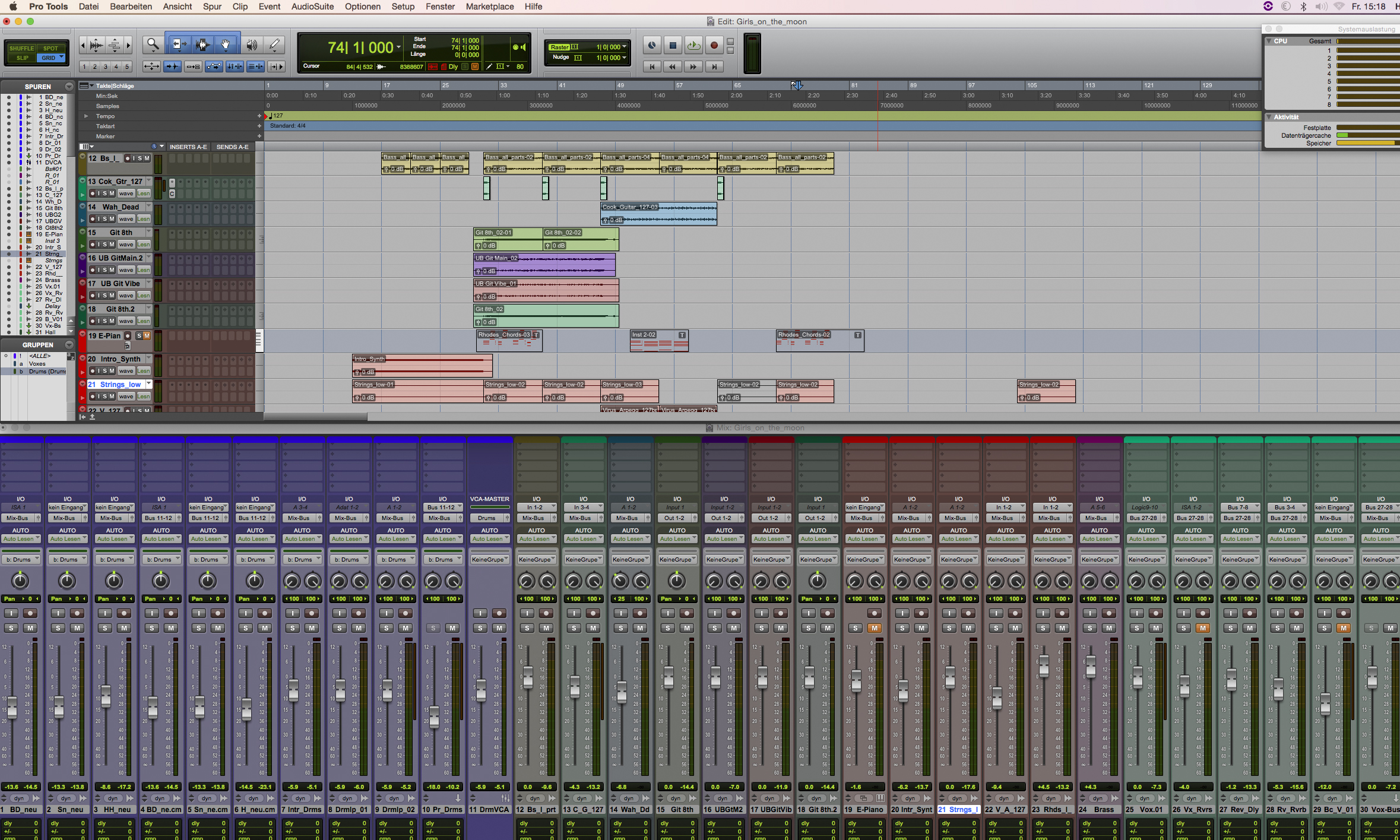
Task: Click the transport Record button
Action: [714, 45]
